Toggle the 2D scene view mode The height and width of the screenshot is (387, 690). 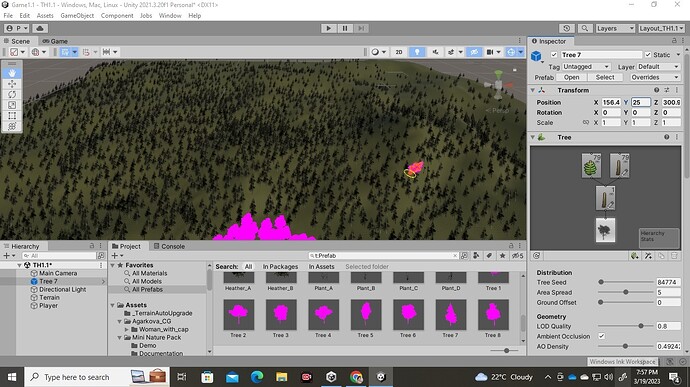(x=399, y=52)
